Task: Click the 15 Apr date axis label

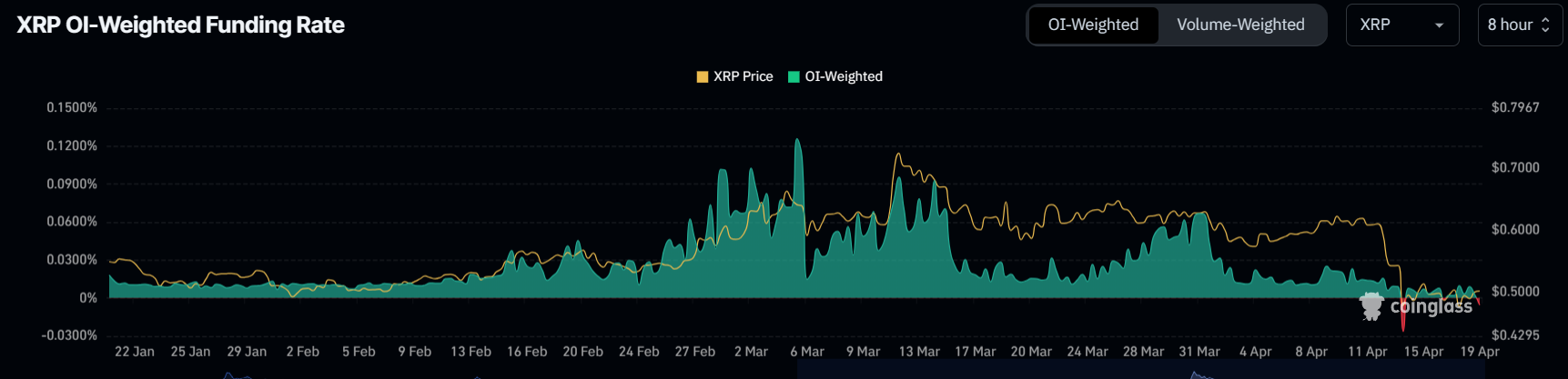Action: pos(1423,351)
